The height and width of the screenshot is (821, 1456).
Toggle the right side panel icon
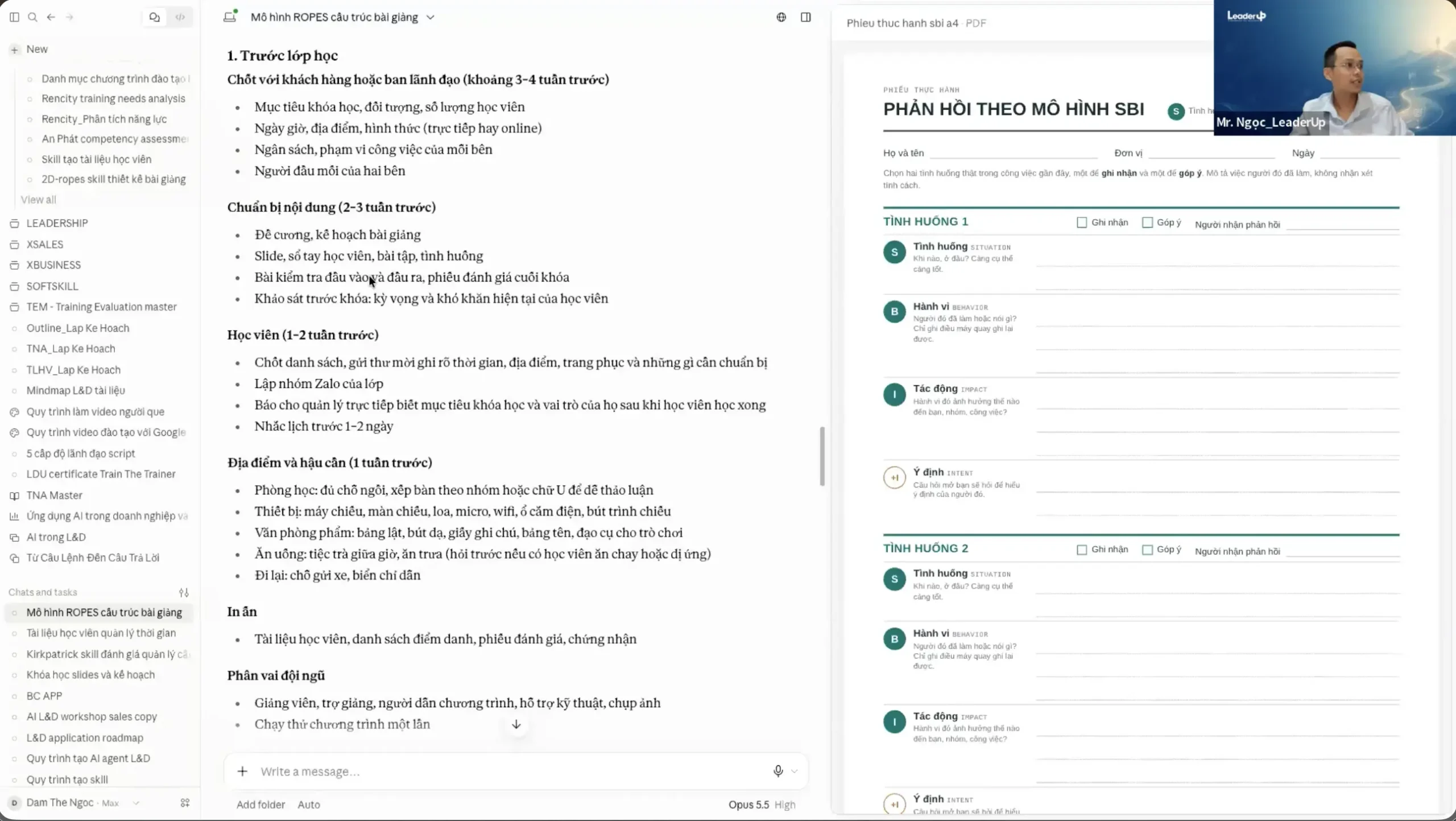click(806, 17)
